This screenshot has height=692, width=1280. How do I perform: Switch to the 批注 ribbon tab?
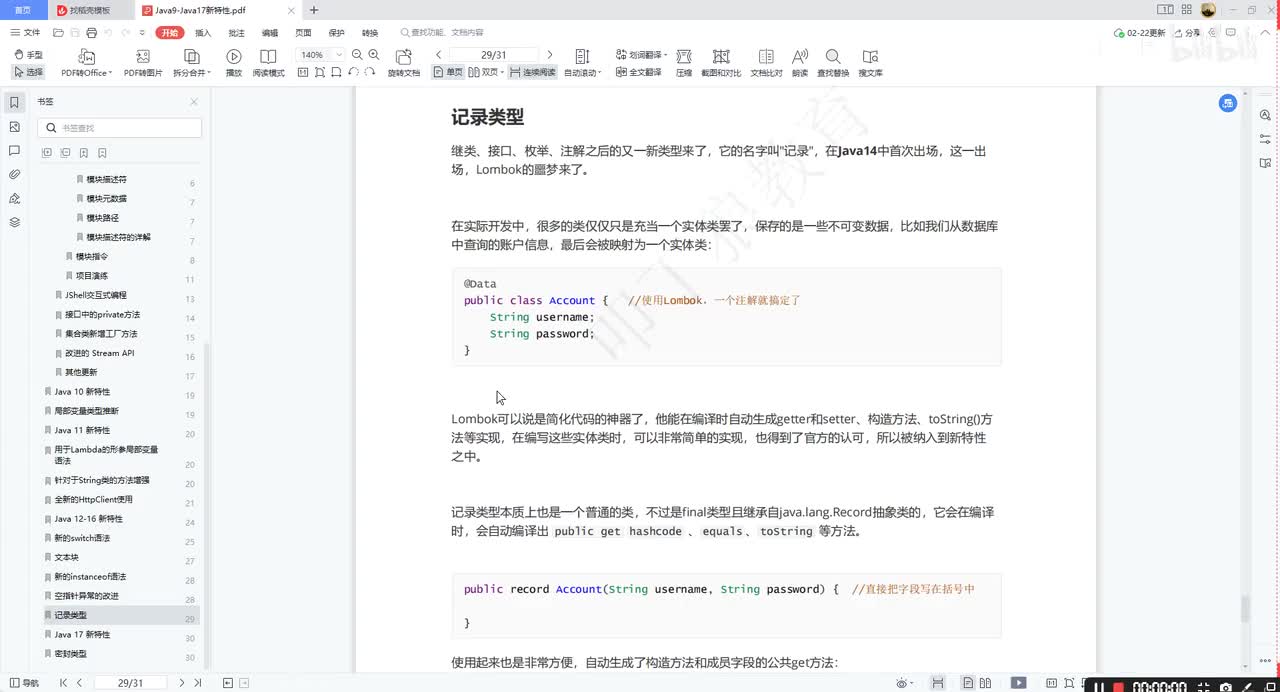coord(237,33)
